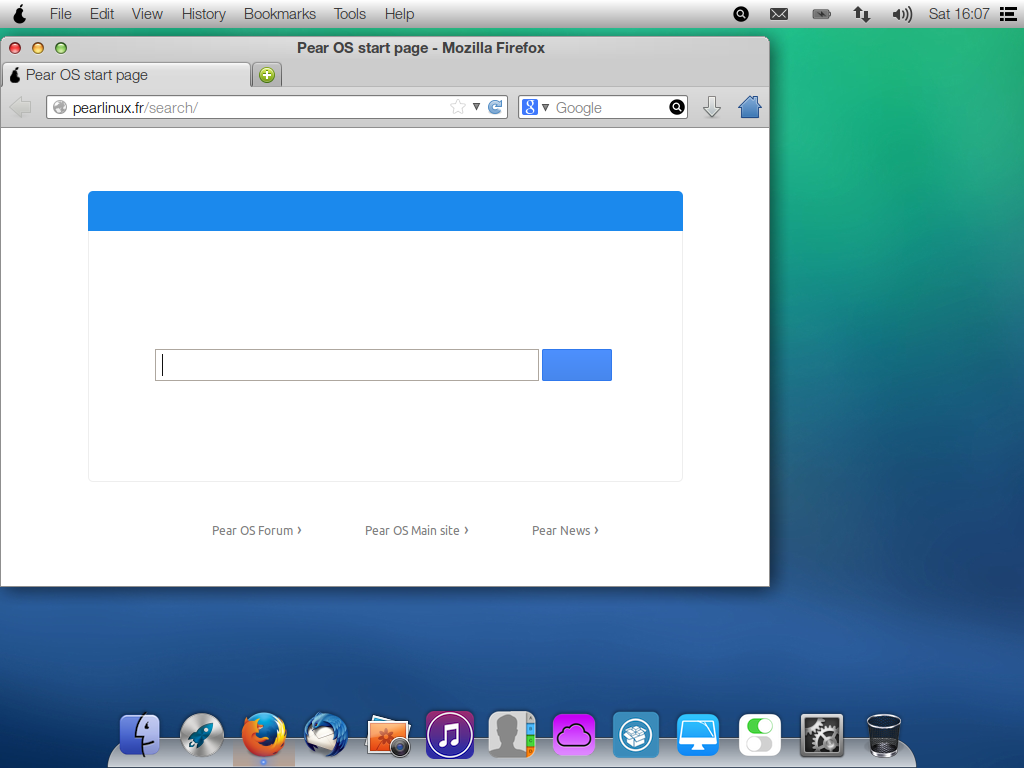Click the Sat 16:07 clock

(959, 14)
